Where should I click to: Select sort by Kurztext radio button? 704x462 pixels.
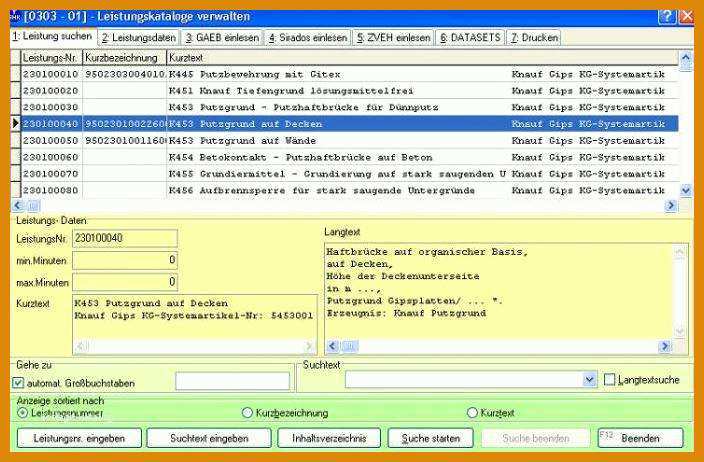(472, 413)
